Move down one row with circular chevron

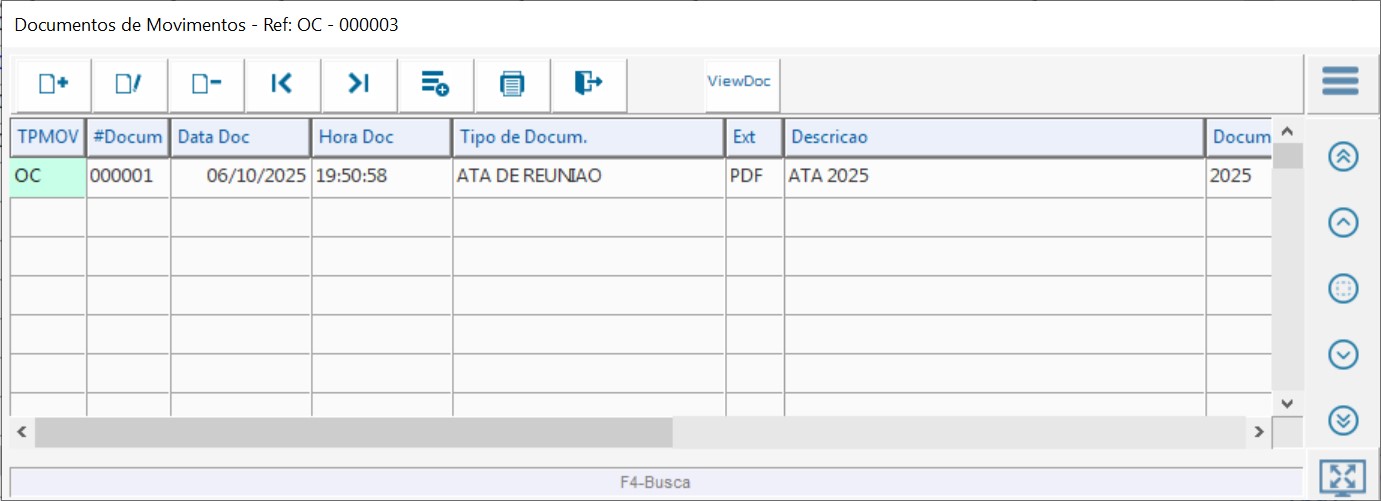(1343, 354)
